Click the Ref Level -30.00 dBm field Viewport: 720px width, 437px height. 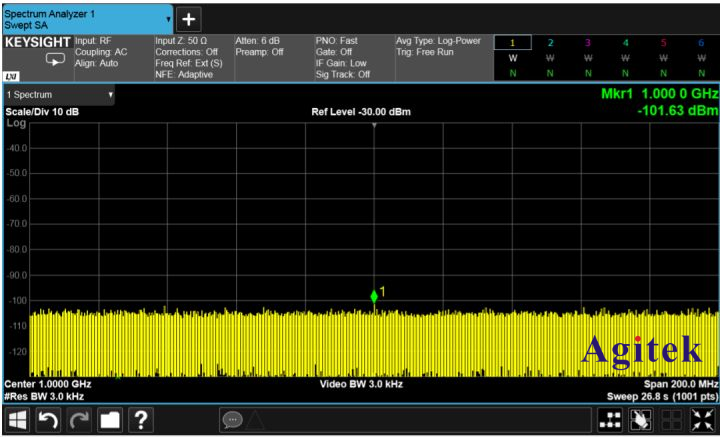click(x=360, y=111)
